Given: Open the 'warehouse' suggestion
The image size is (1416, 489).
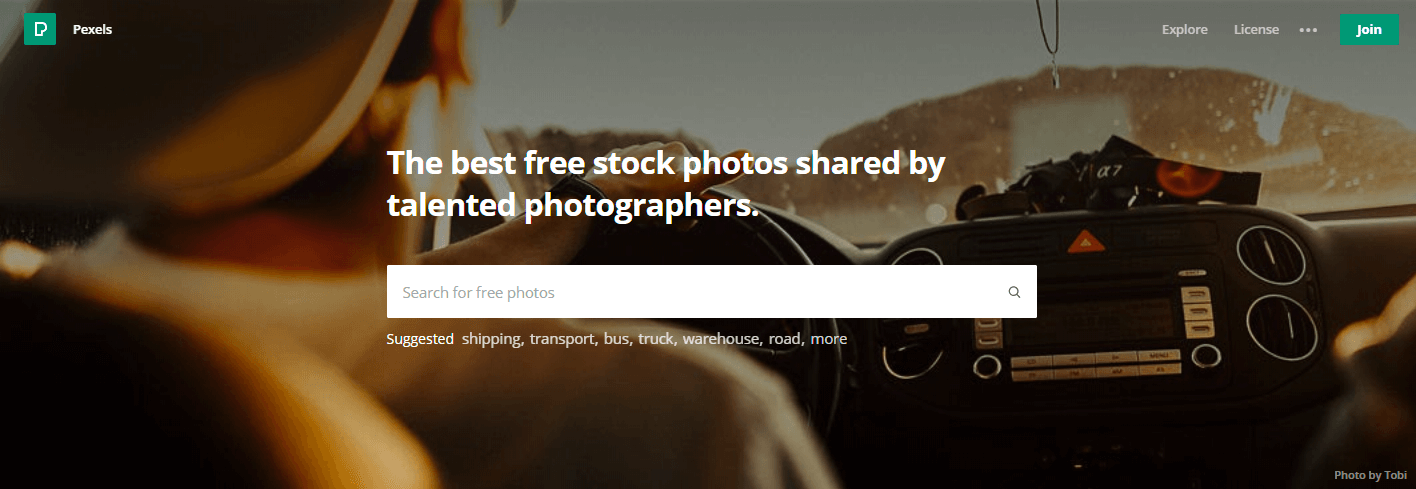Looking at the screenshot, I should (721, 339).
